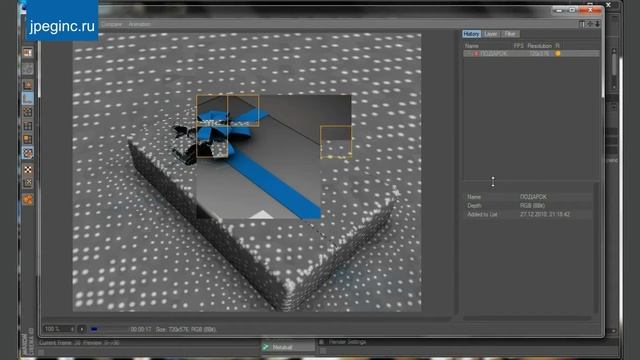The image size is (640, 360).
Task: Open the zoom percentage field showing 100 %
Action: click(x=59, y=329)
